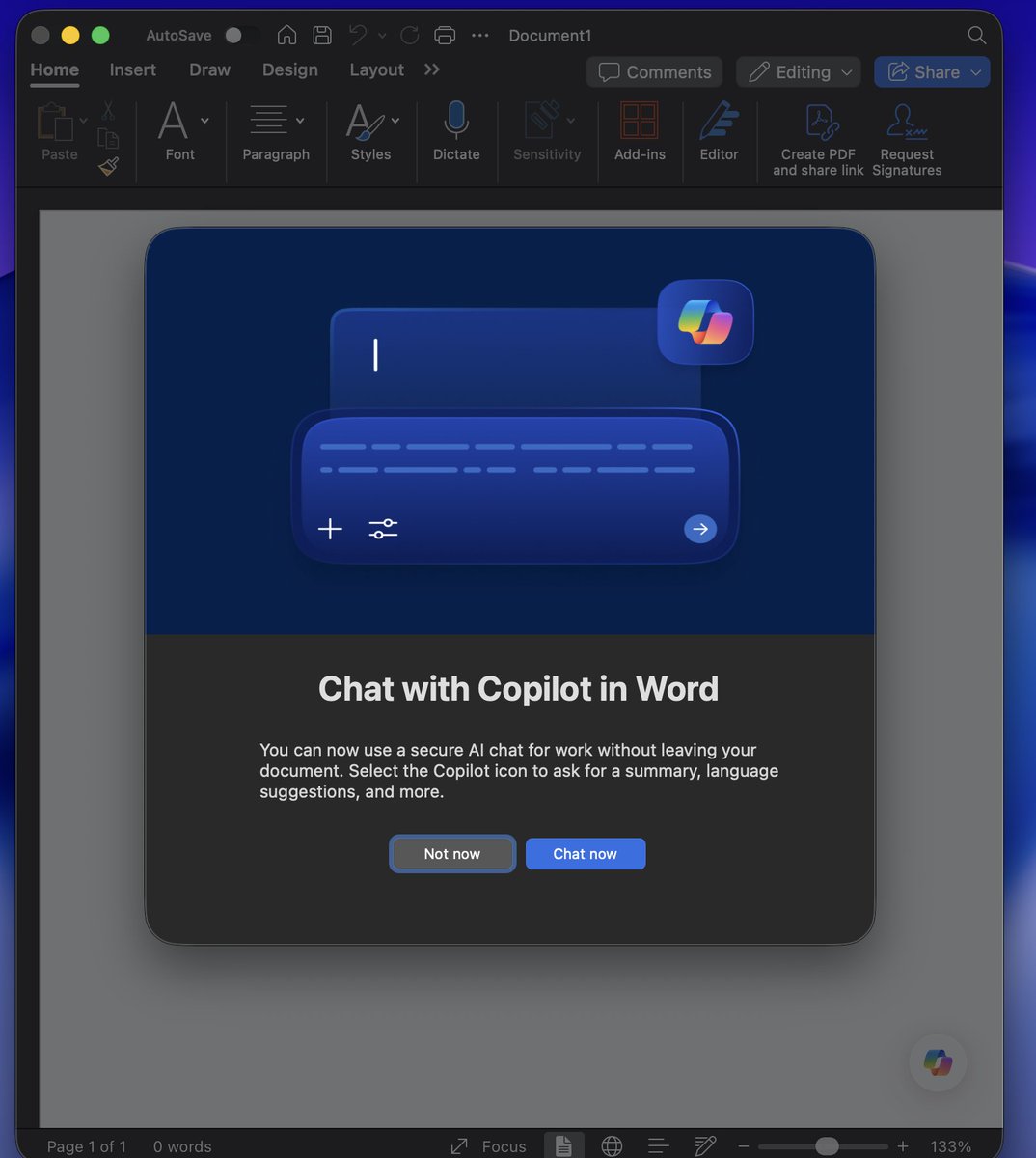
Task: Switch to Web Layout view icon
Action: [612, 1145]
